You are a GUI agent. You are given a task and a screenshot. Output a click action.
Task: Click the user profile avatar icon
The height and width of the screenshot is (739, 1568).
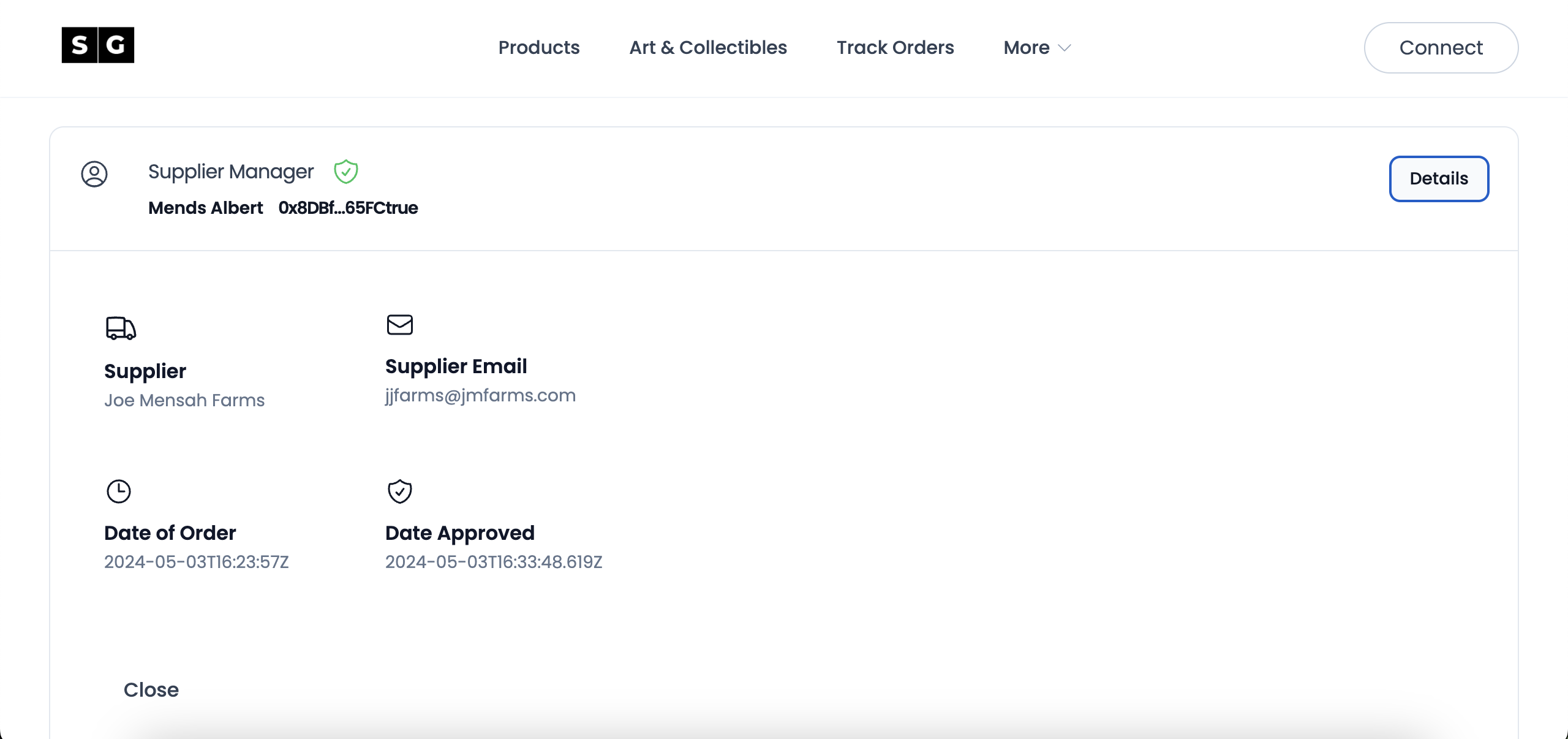coord(94,174)
